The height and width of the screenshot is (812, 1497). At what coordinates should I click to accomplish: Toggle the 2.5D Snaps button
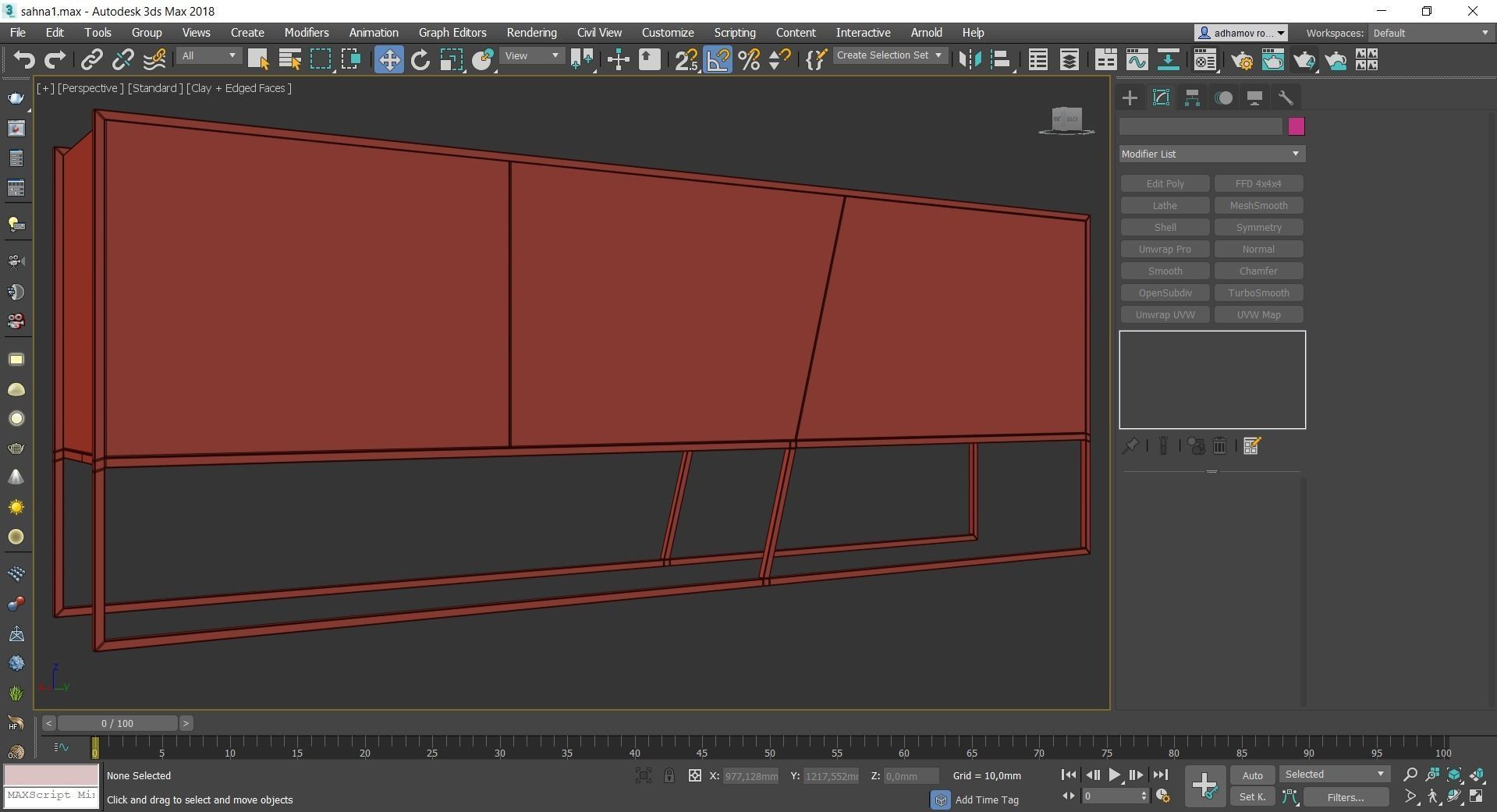coord(686,60)
